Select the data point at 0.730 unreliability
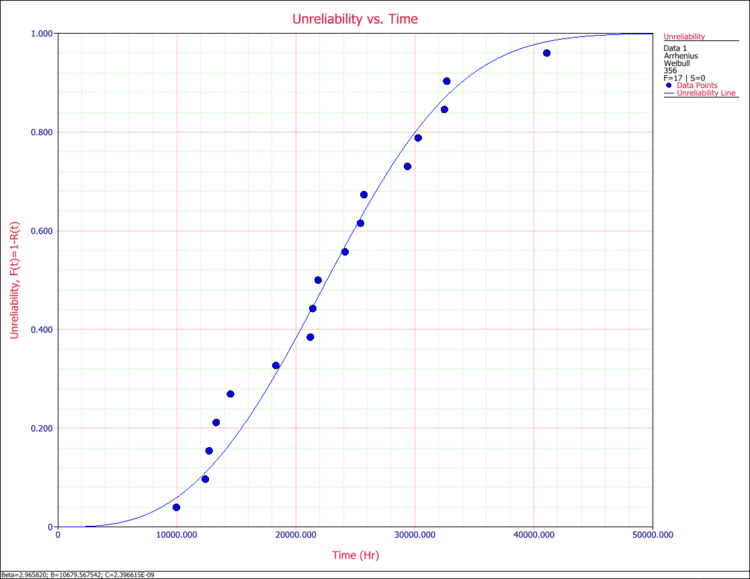The width and height of the screenshot is (750, 579). click(408, 167)
